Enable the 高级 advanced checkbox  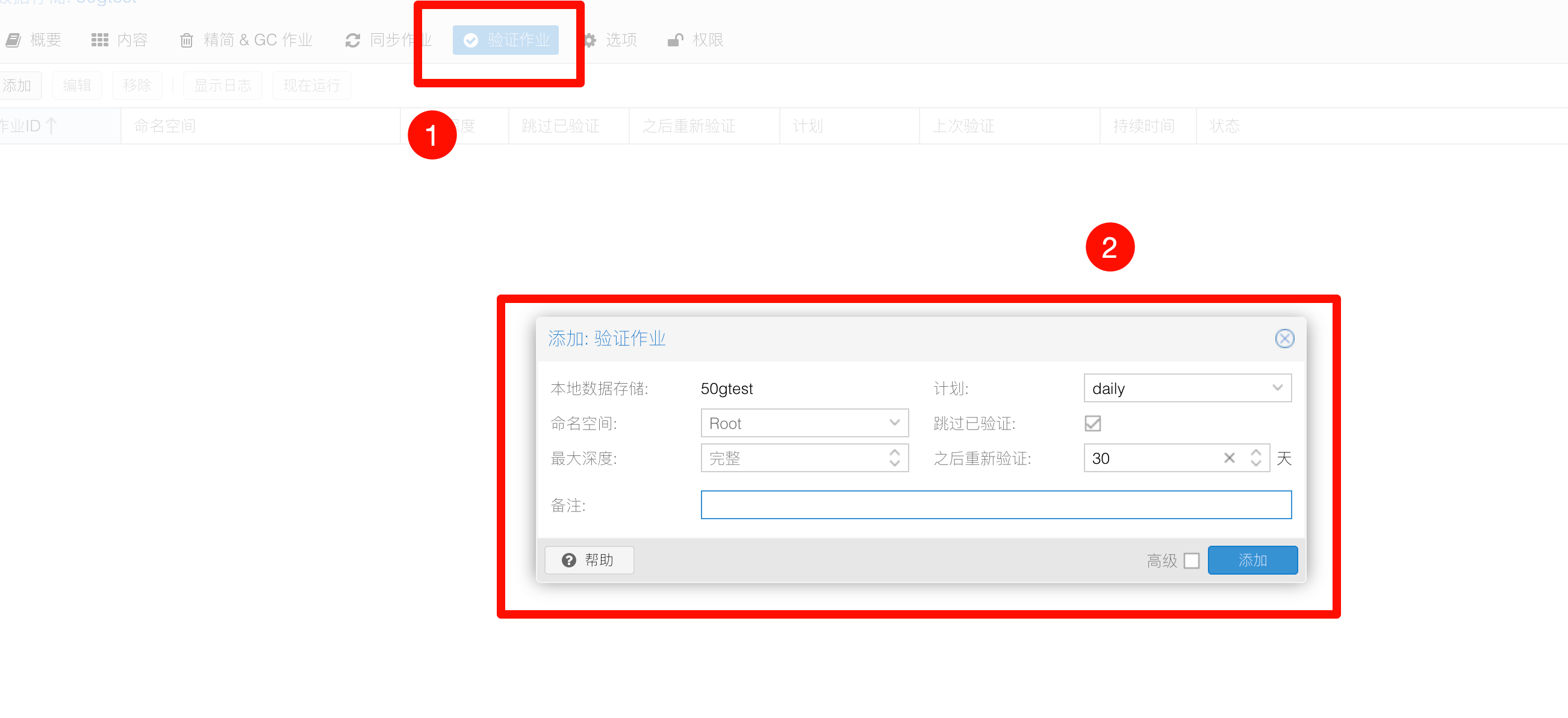point(1191,560)
